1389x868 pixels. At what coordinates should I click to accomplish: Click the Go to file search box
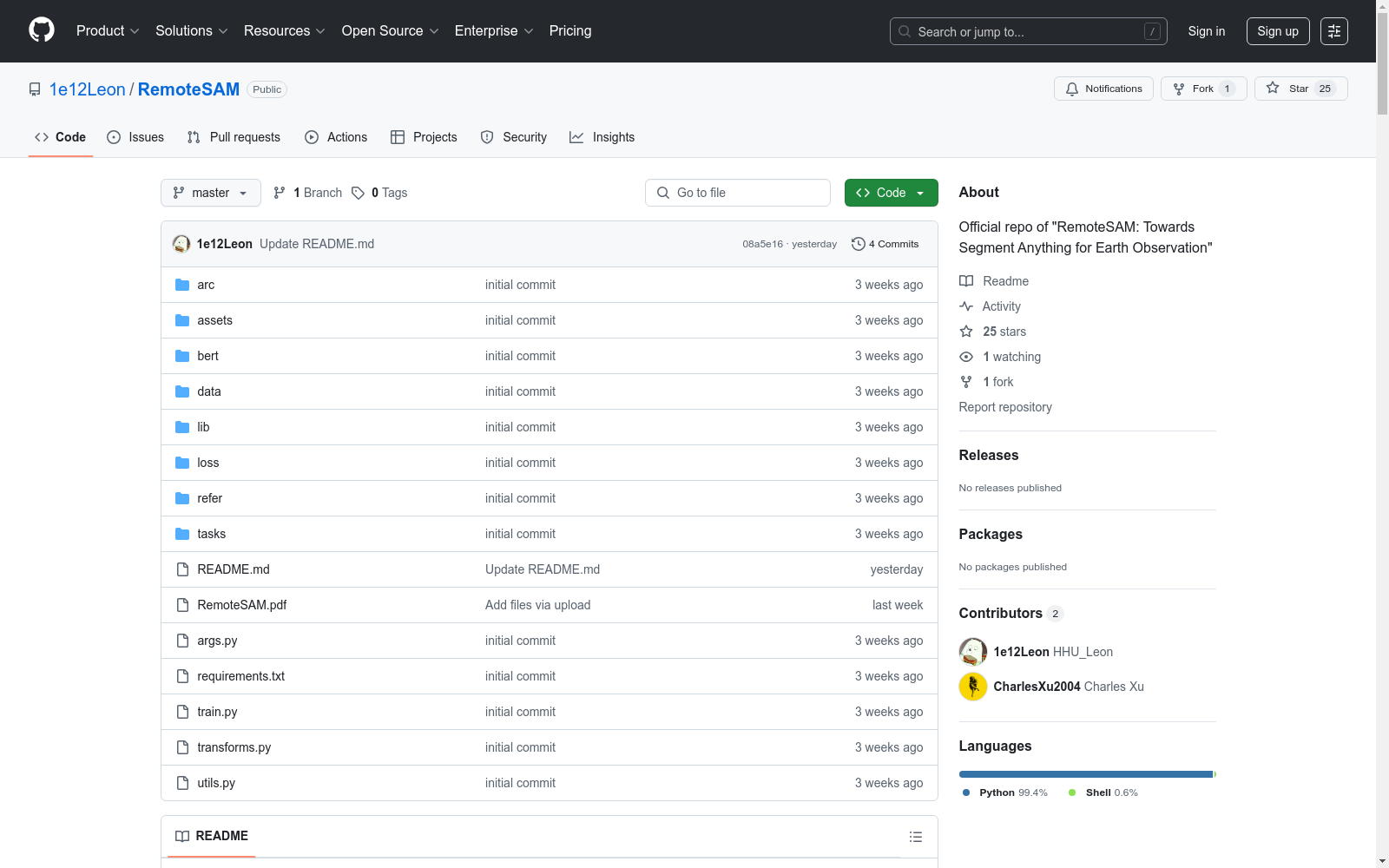[738, 193]
